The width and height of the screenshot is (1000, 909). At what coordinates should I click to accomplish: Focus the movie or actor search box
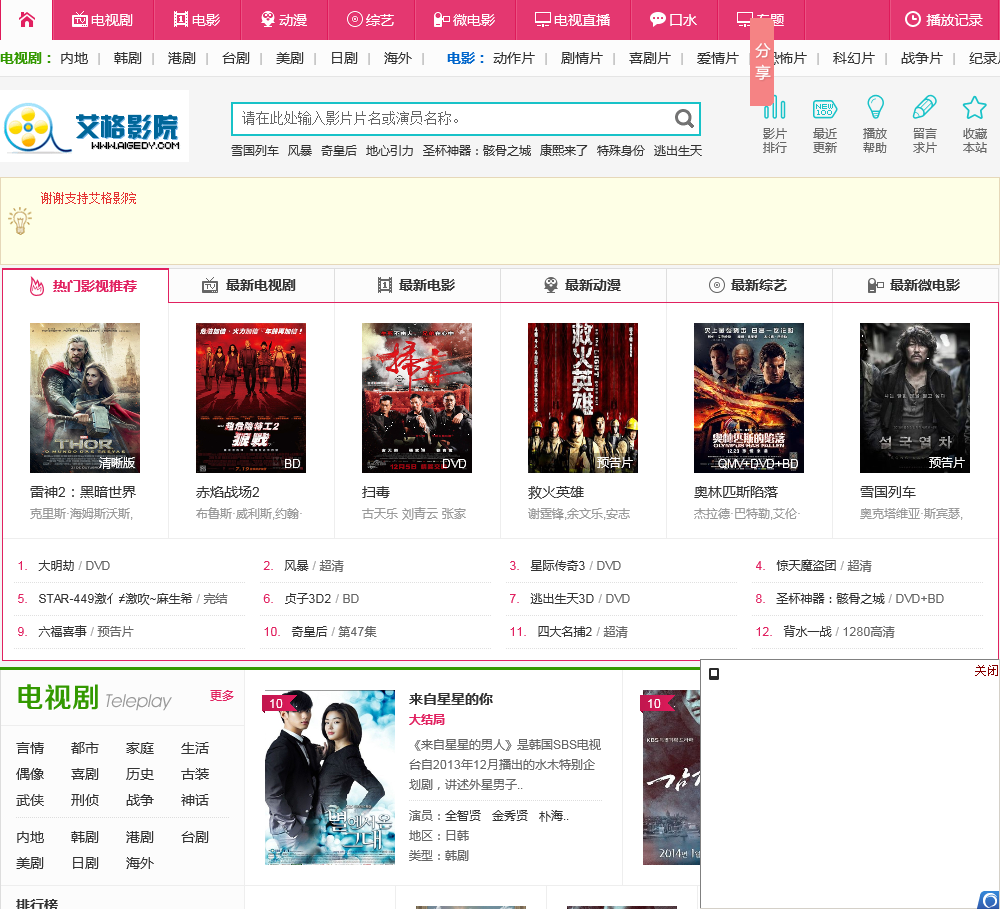(x=453, y=119)
